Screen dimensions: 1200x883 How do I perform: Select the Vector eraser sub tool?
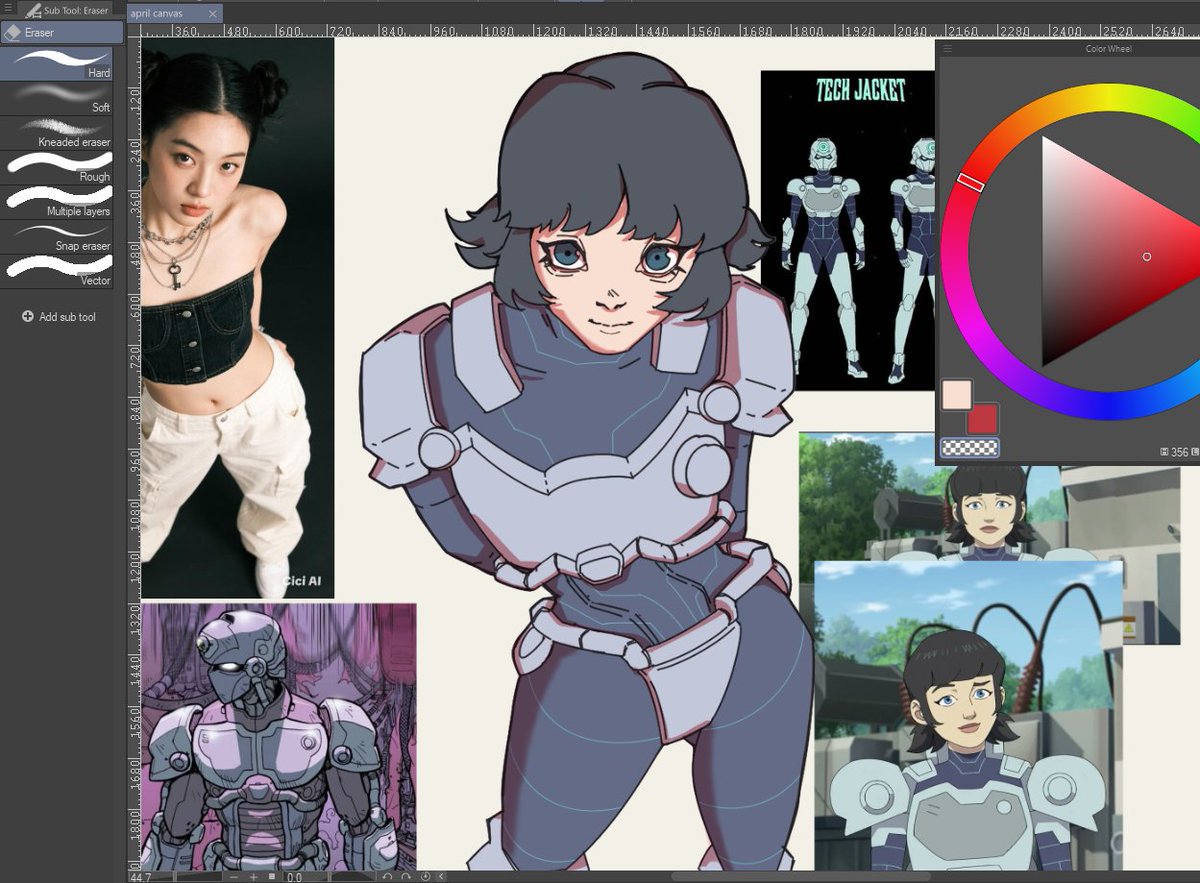[56, 270]
